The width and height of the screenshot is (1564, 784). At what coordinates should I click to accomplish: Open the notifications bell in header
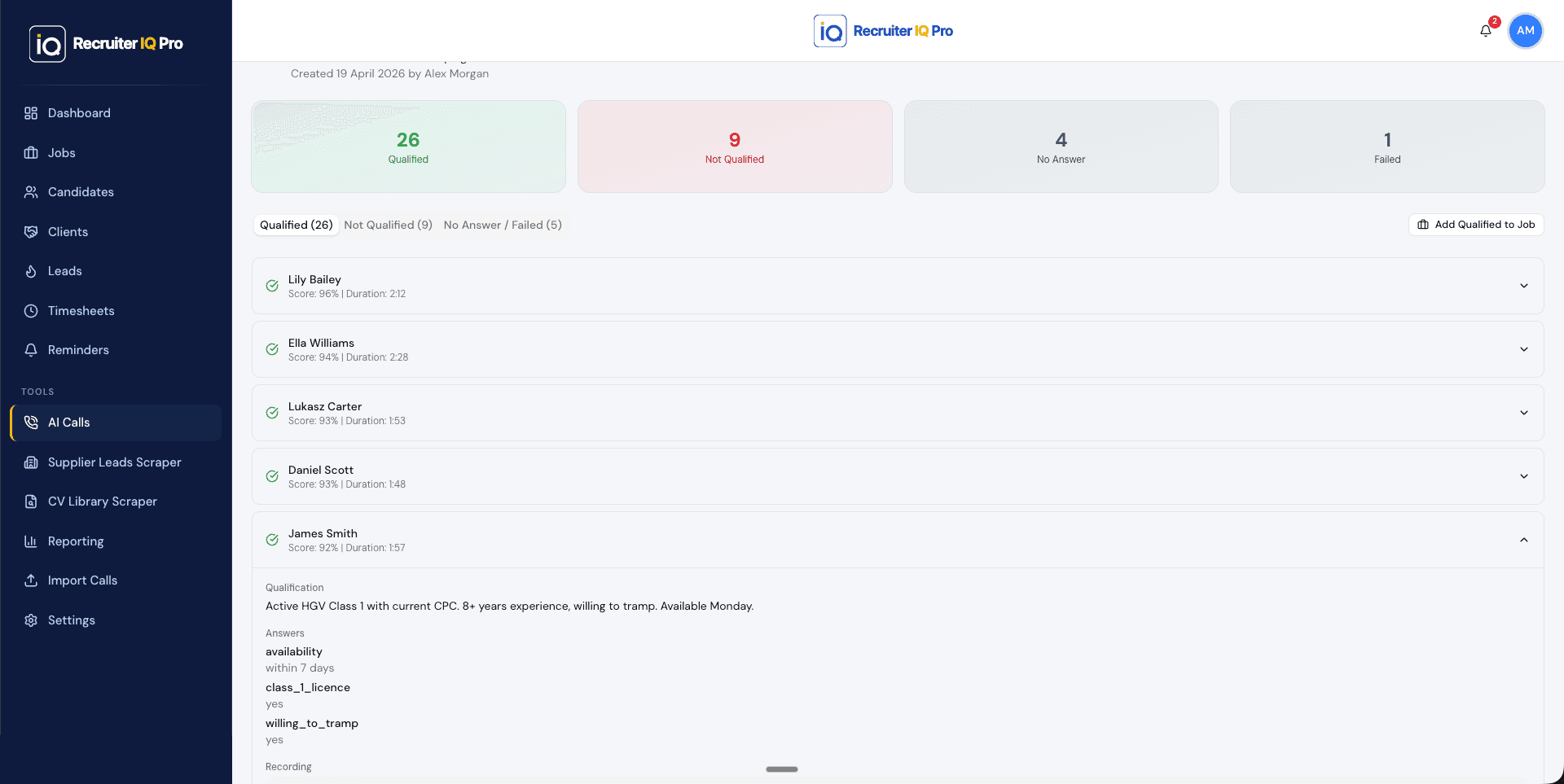pos(1486,31)
